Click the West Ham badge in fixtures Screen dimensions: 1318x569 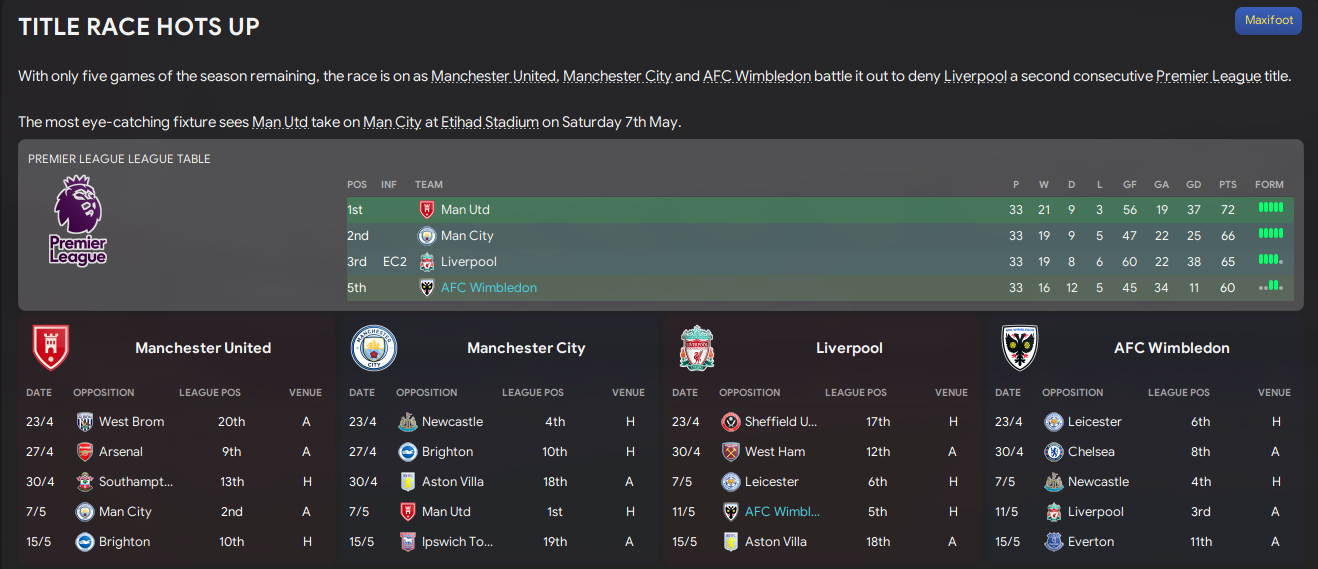[x=730, y=452]
